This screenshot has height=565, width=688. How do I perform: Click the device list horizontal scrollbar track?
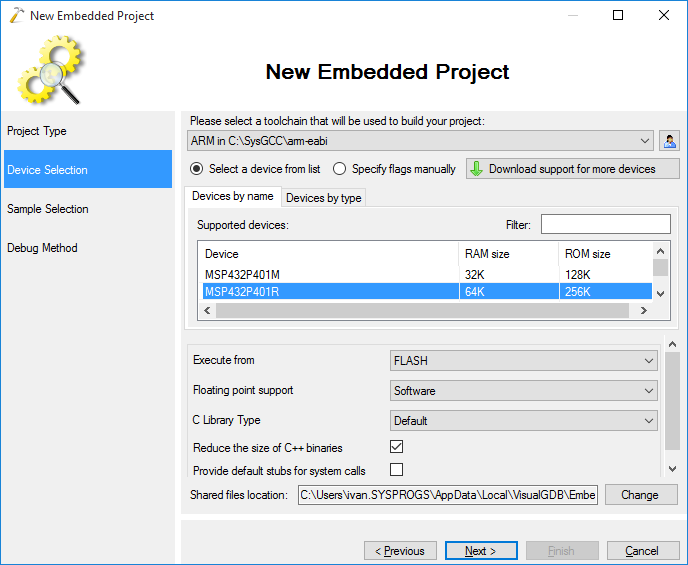(423, 311)
